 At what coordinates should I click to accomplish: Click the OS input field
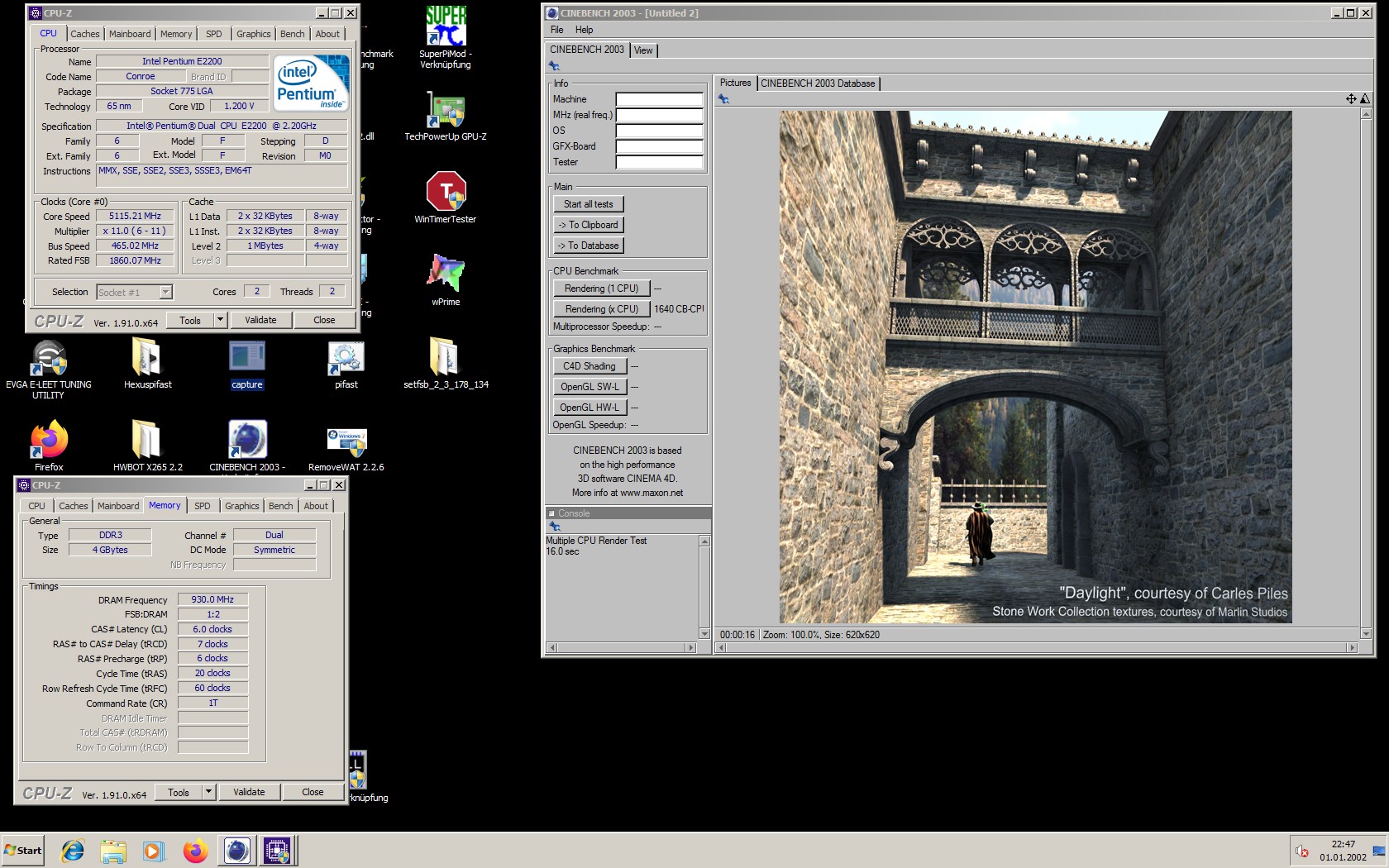click(659, 131)
